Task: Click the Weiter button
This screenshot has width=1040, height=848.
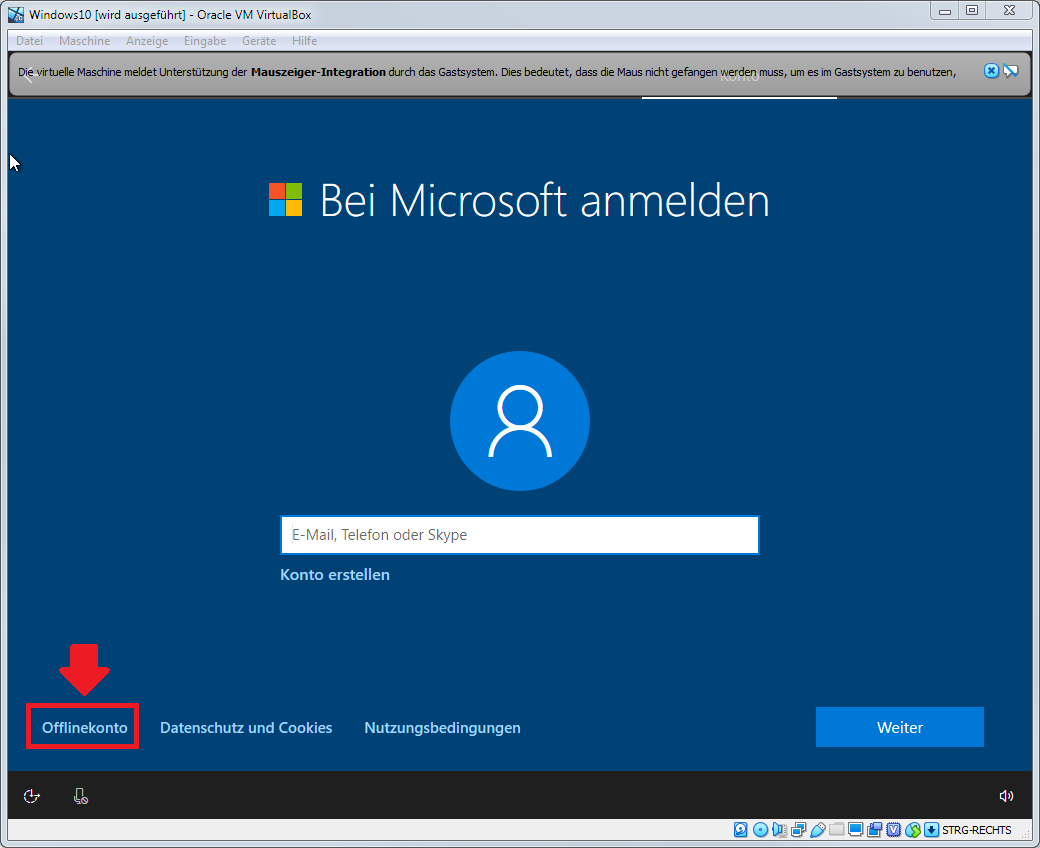Action: [x=898, y=727]
